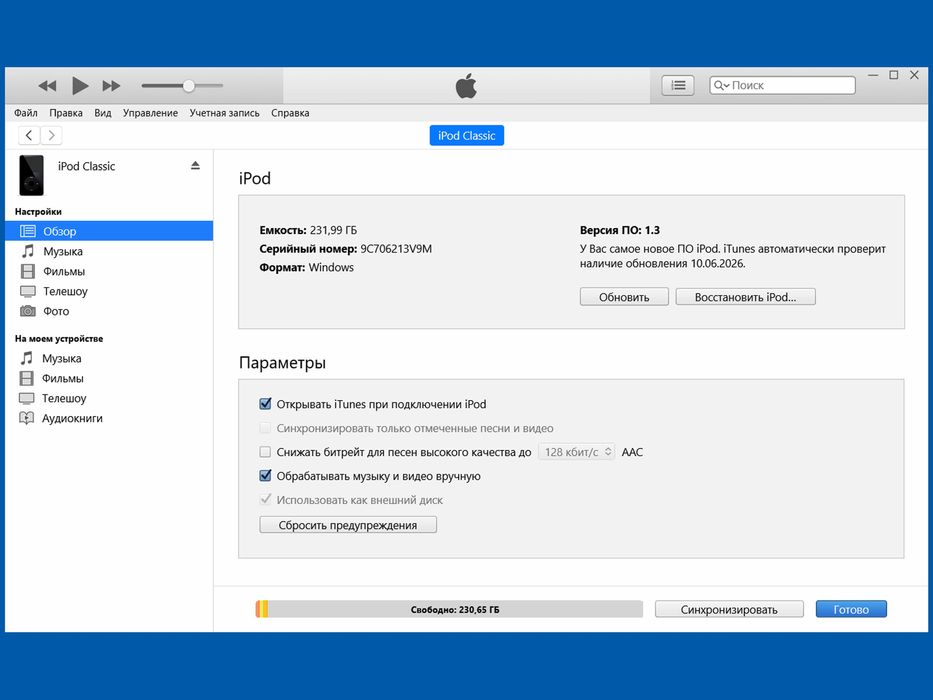Click the Емкость value 231,99 ГБ
The width and height of the screenshot is (933, 700).
click(x=333, y=230)
